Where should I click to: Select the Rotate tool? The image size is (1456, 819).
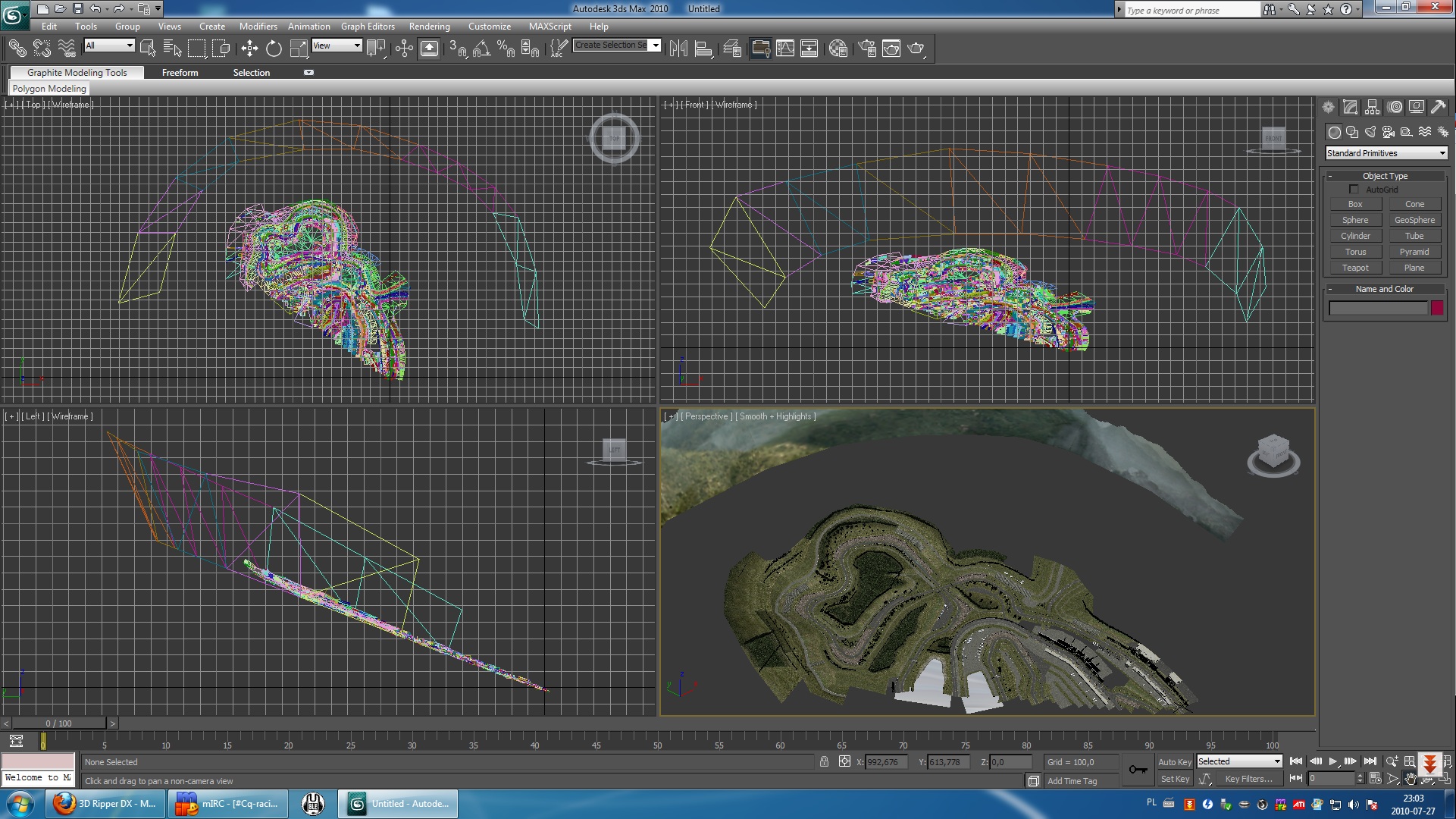[274, 49]
